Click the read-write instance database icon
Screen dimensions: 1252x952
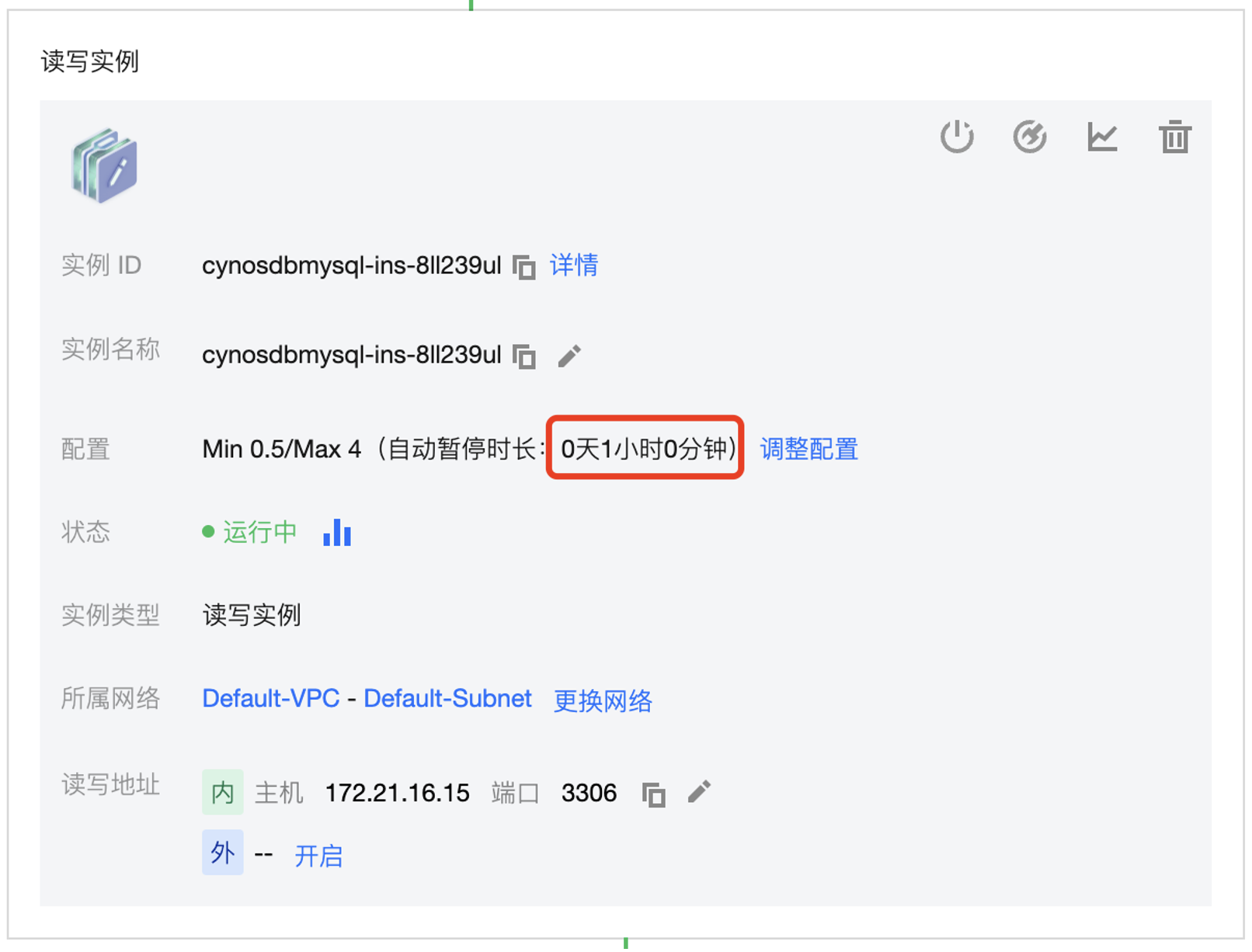click(105, 166)
